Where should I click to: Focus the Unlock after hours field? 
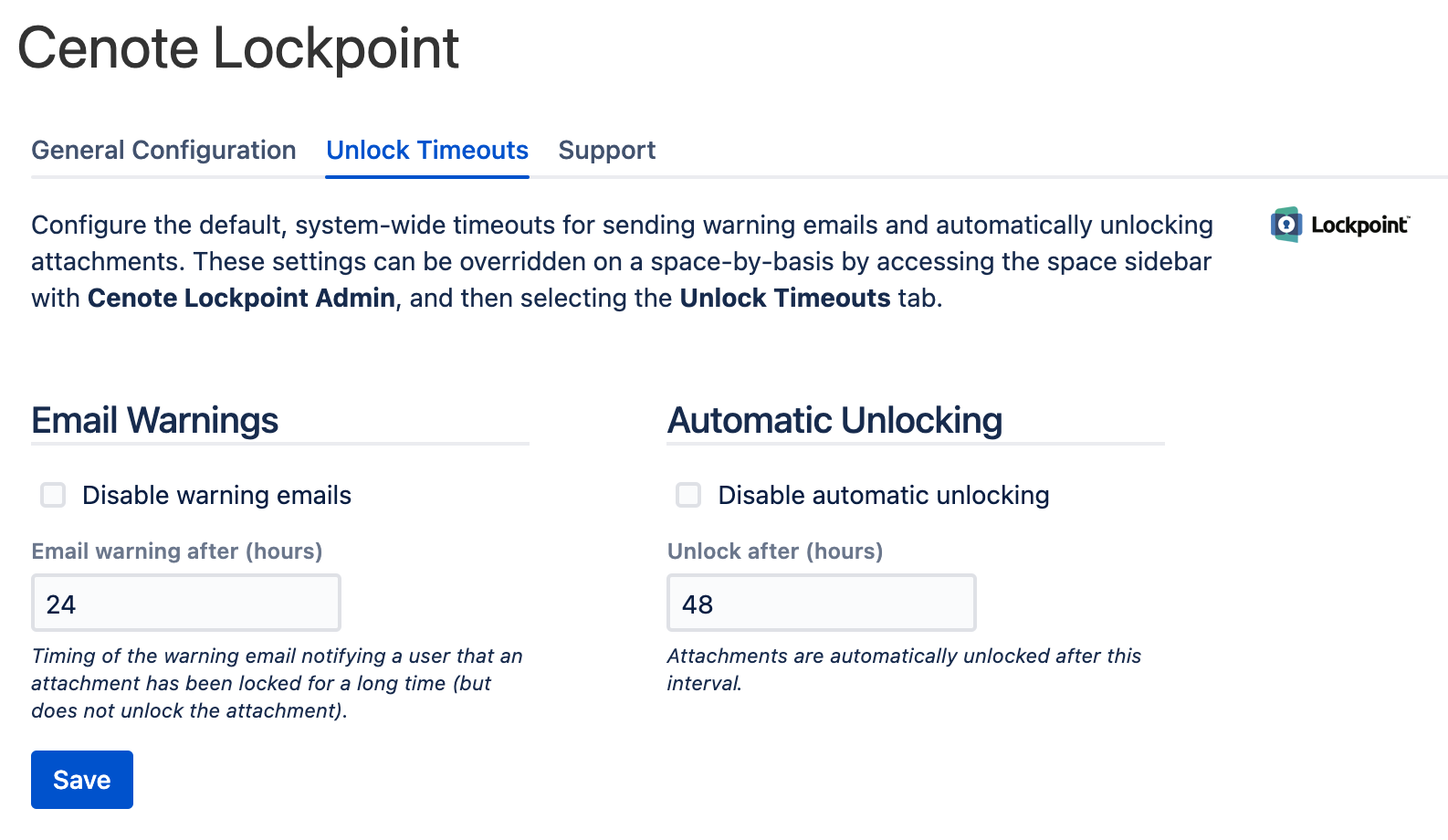tap(822, 603)
